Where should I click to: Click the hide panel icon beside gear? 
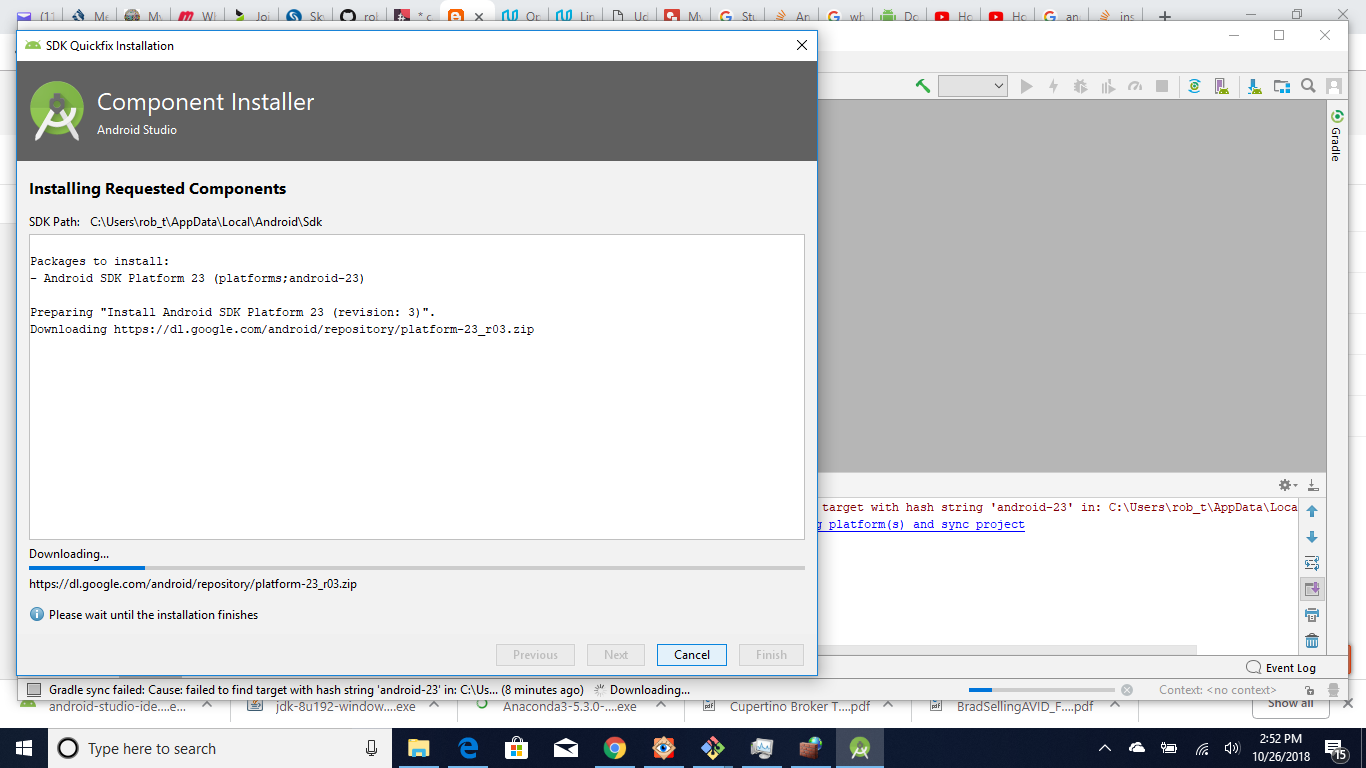(1313, 485)
